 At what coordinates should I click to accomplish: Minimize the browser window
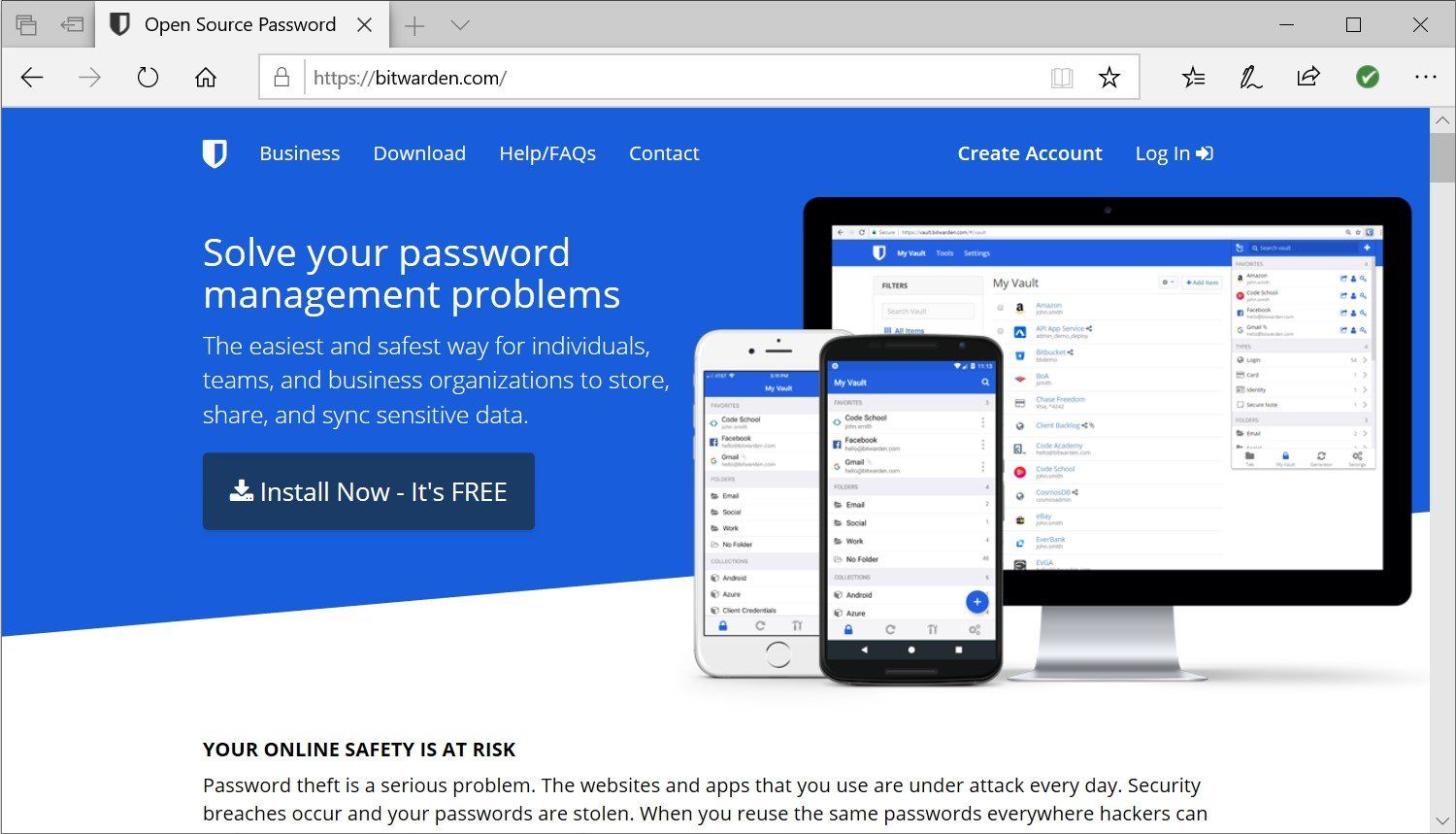1287,25
